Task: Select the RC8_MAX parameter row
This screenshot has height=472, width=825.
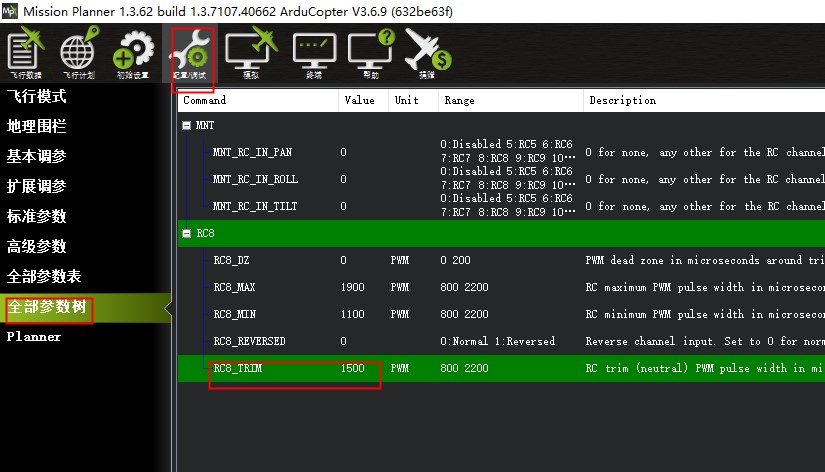Action: 501,287
